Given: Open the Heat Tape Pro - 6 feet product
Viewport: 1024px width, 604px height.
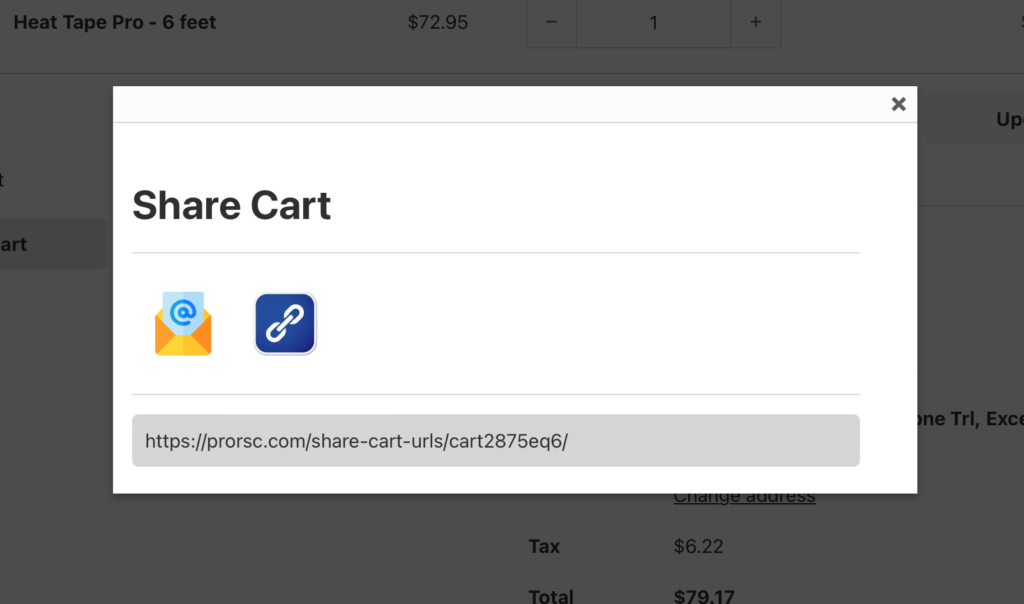Looking at the screenshot, I should (114, 22).
